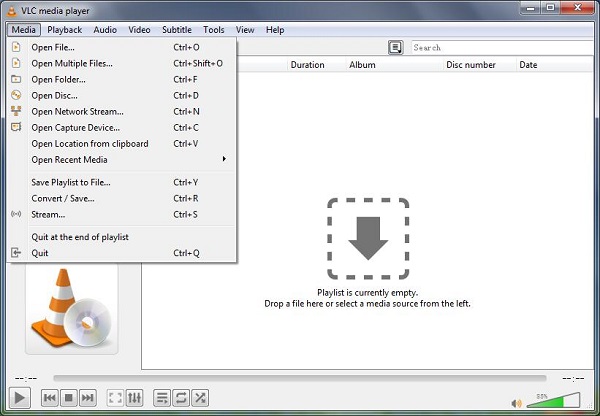
Task: Sort by Disc number column header
Action: tap(479, 65)
